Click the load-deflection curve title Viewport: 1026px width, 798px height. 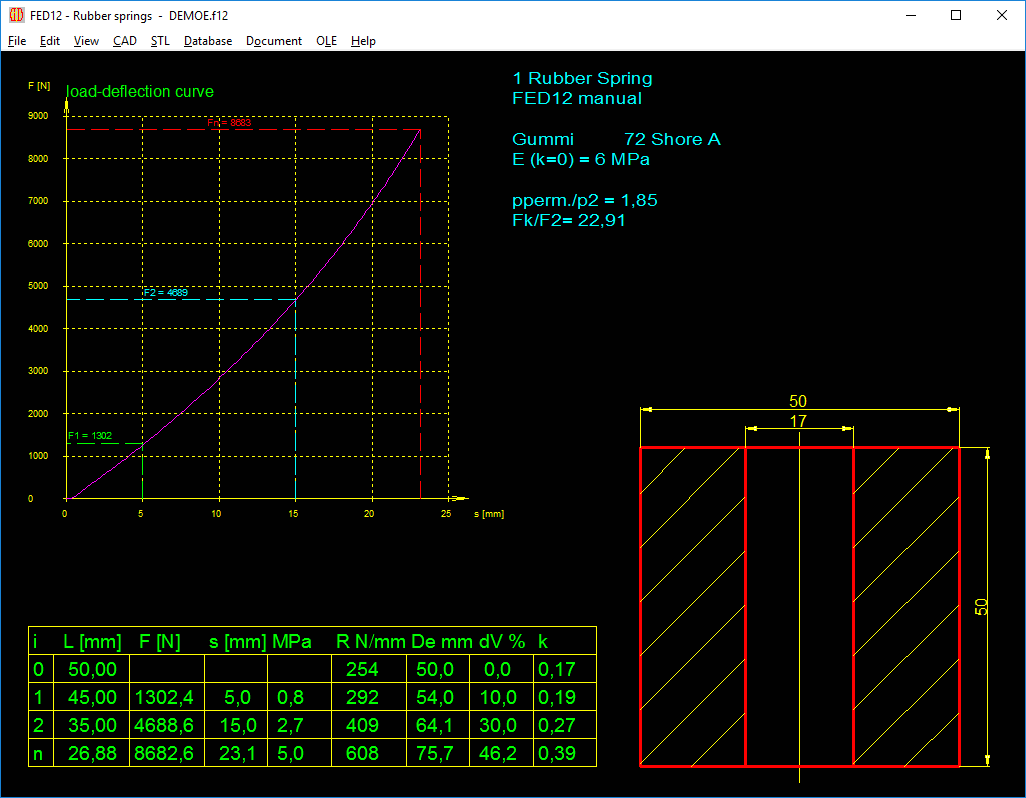140,92
